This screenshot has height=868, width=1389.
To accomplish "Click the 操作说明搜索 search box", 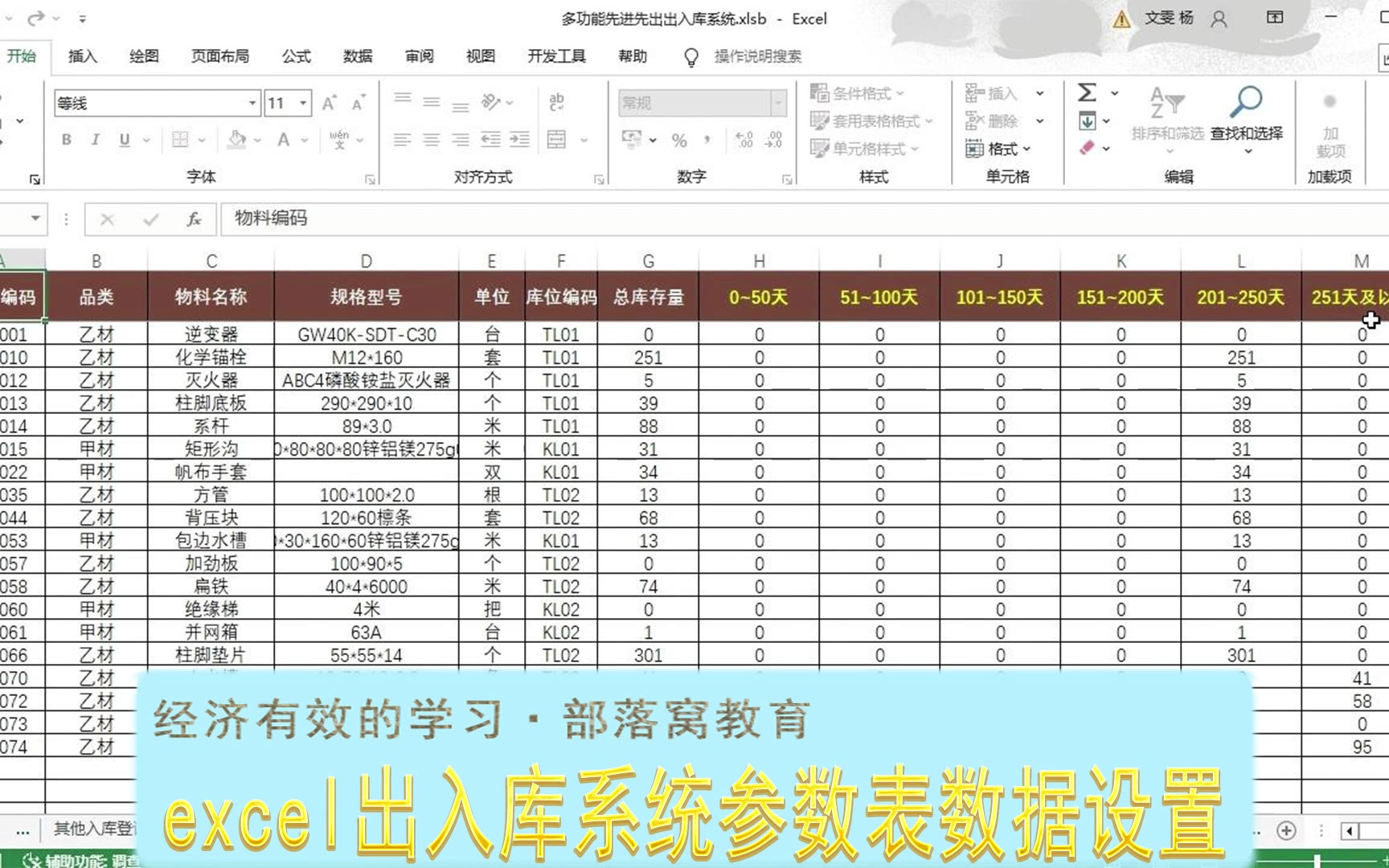I will click(758, 56).
